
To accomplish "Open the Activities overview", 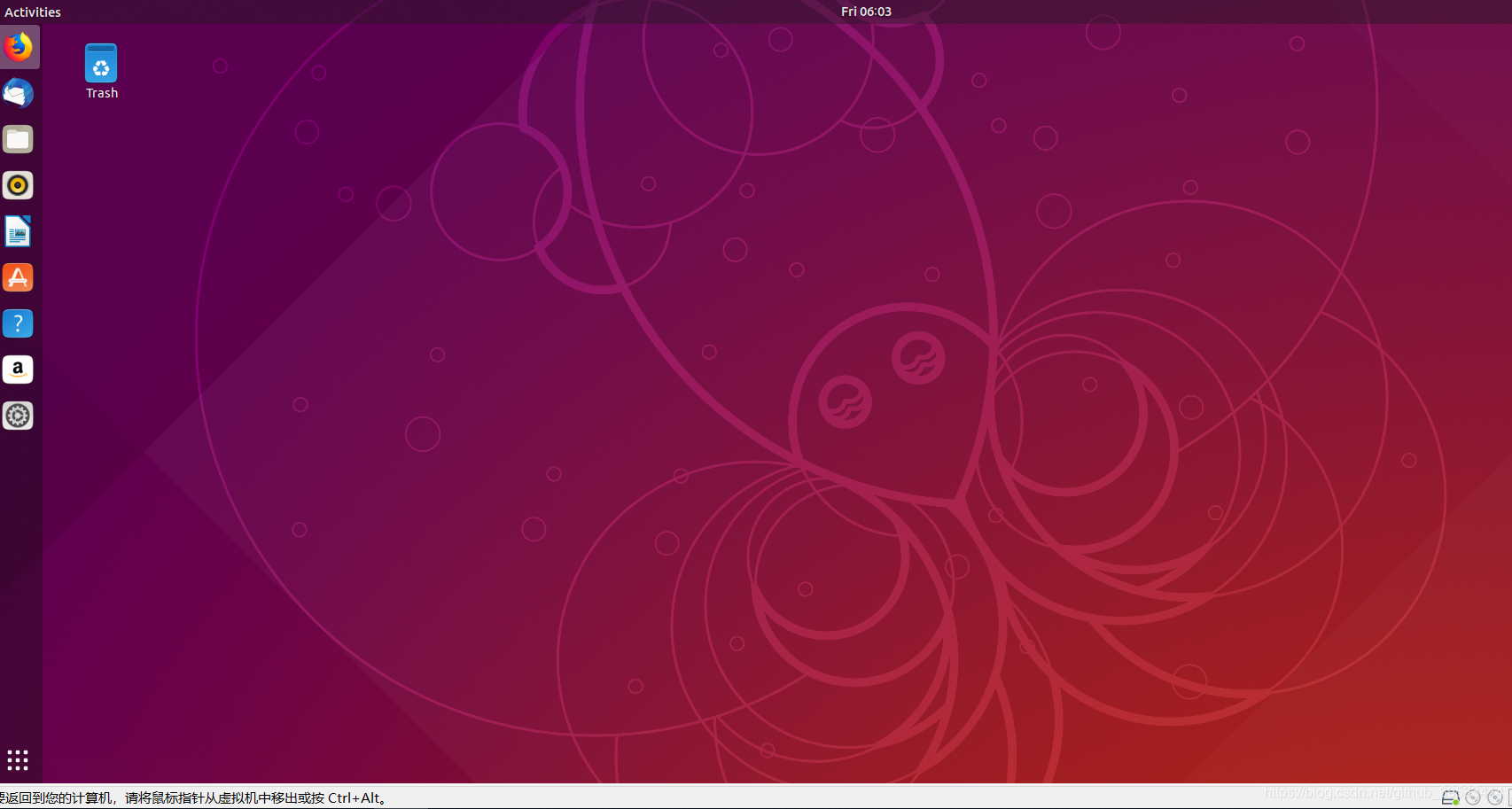I will pyautogui.click(x=33, y=12).
